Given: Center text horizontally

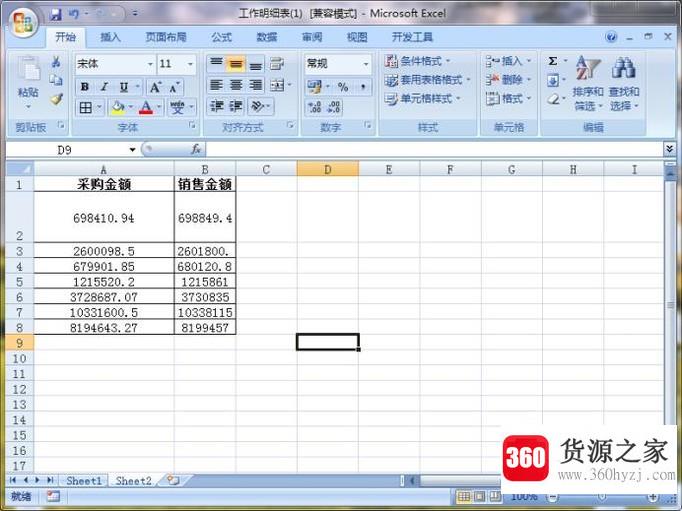Looking at the screenshot, I should [x=236, y=85].
